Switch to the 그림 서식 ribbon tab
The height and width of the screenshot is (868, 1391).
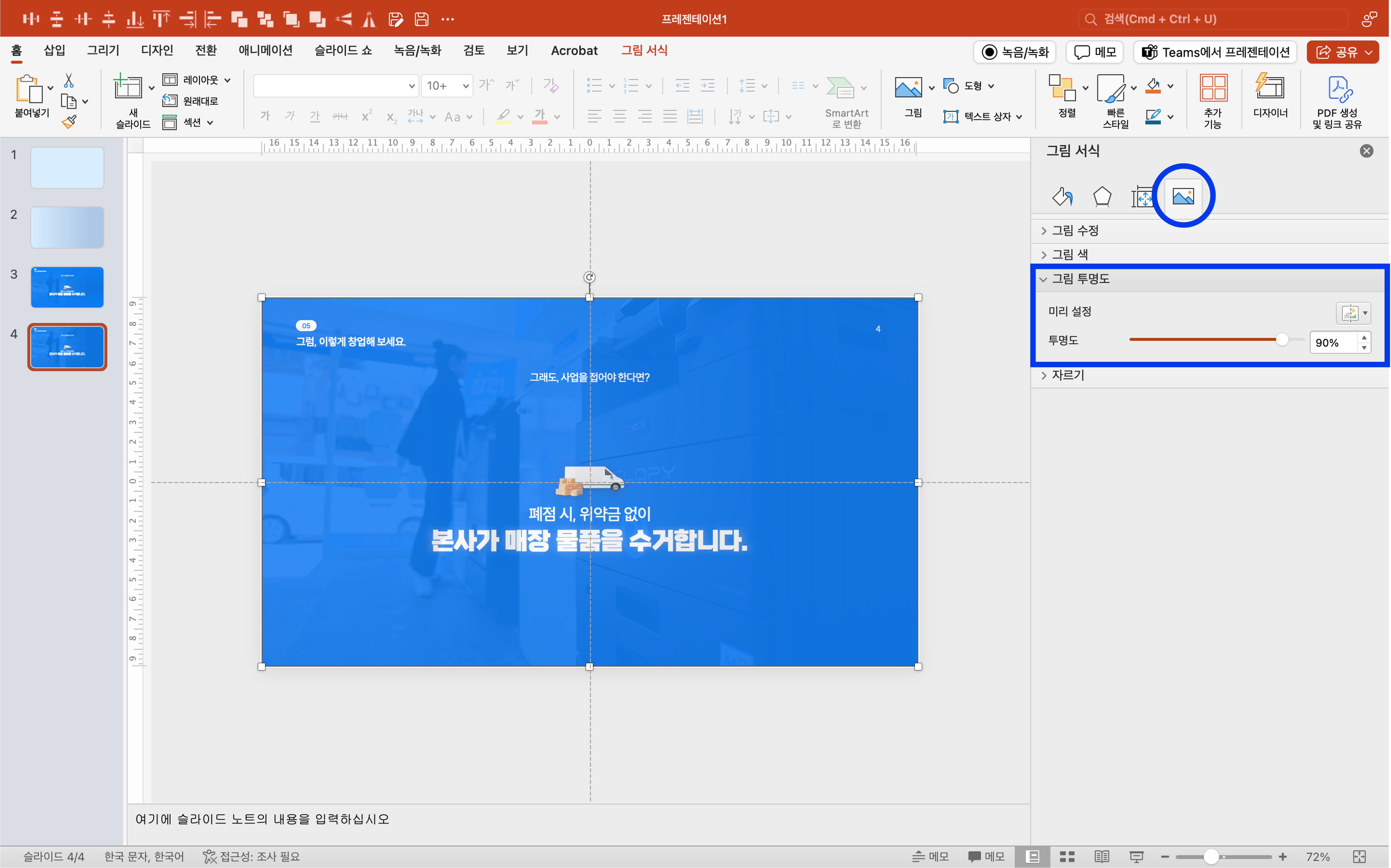tap(644, 50)
